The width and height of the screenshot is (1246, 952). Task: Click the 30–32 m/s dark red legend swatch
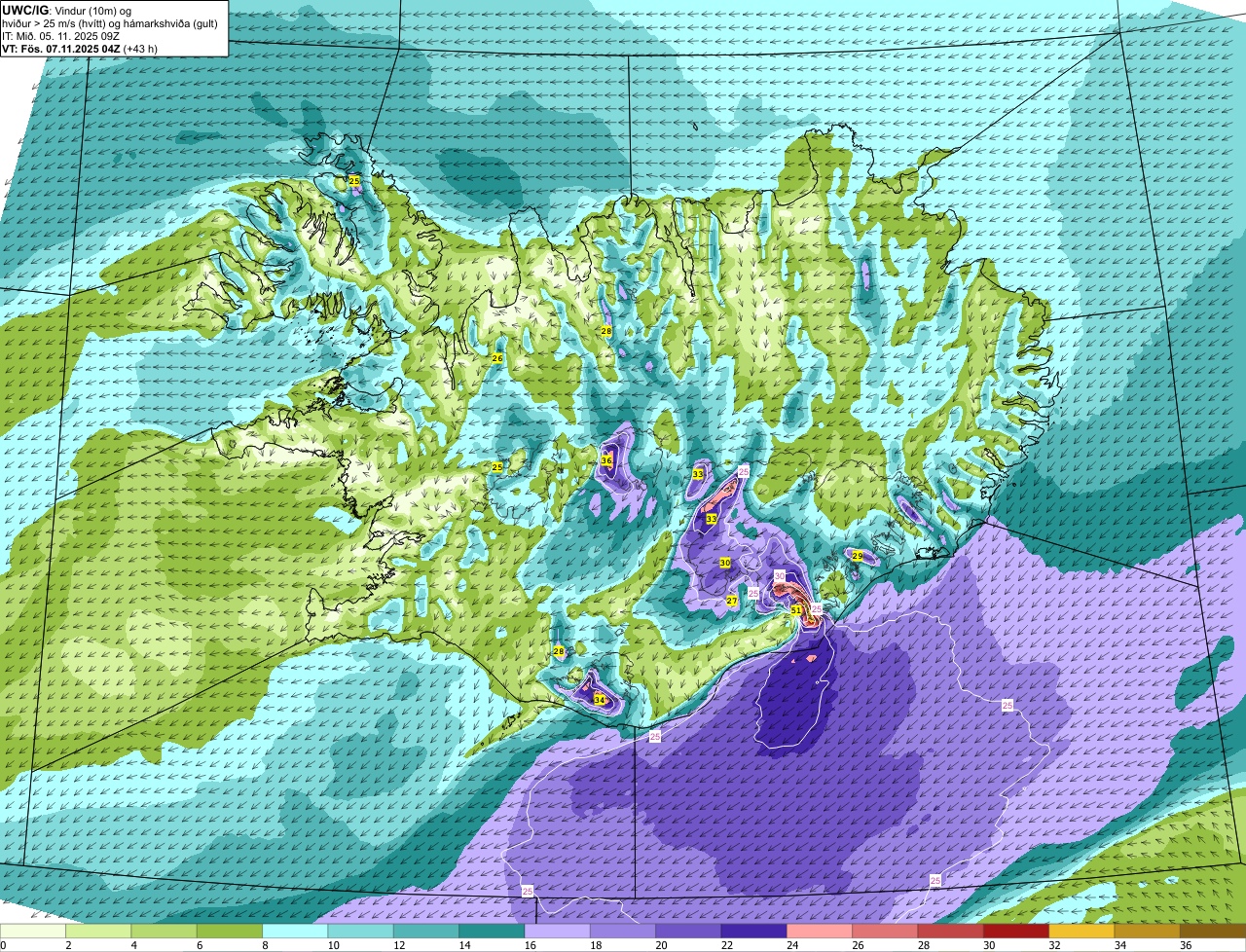pos(1015,932)
